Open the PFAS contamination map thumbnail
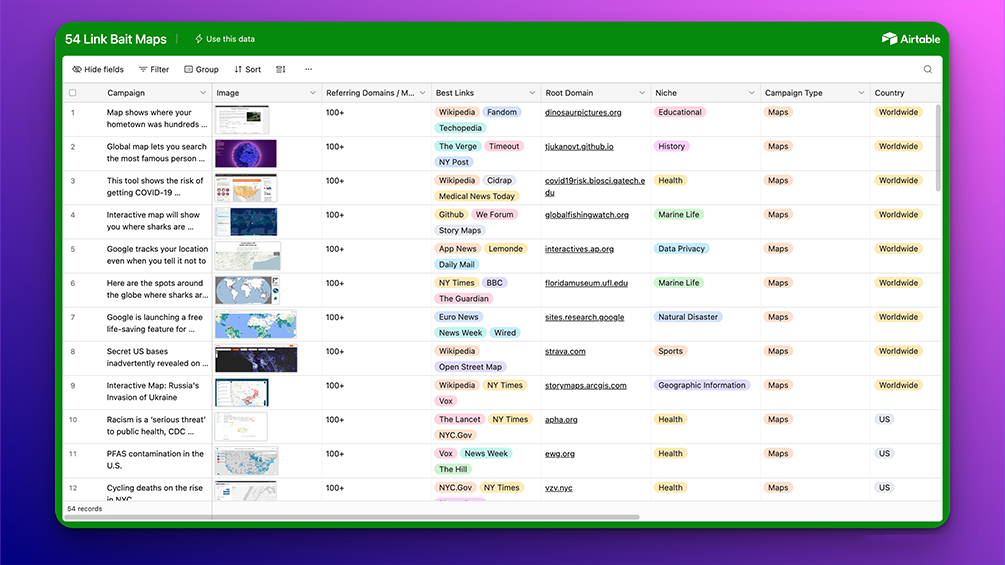1005x565 pixels. tap(247, 461)
